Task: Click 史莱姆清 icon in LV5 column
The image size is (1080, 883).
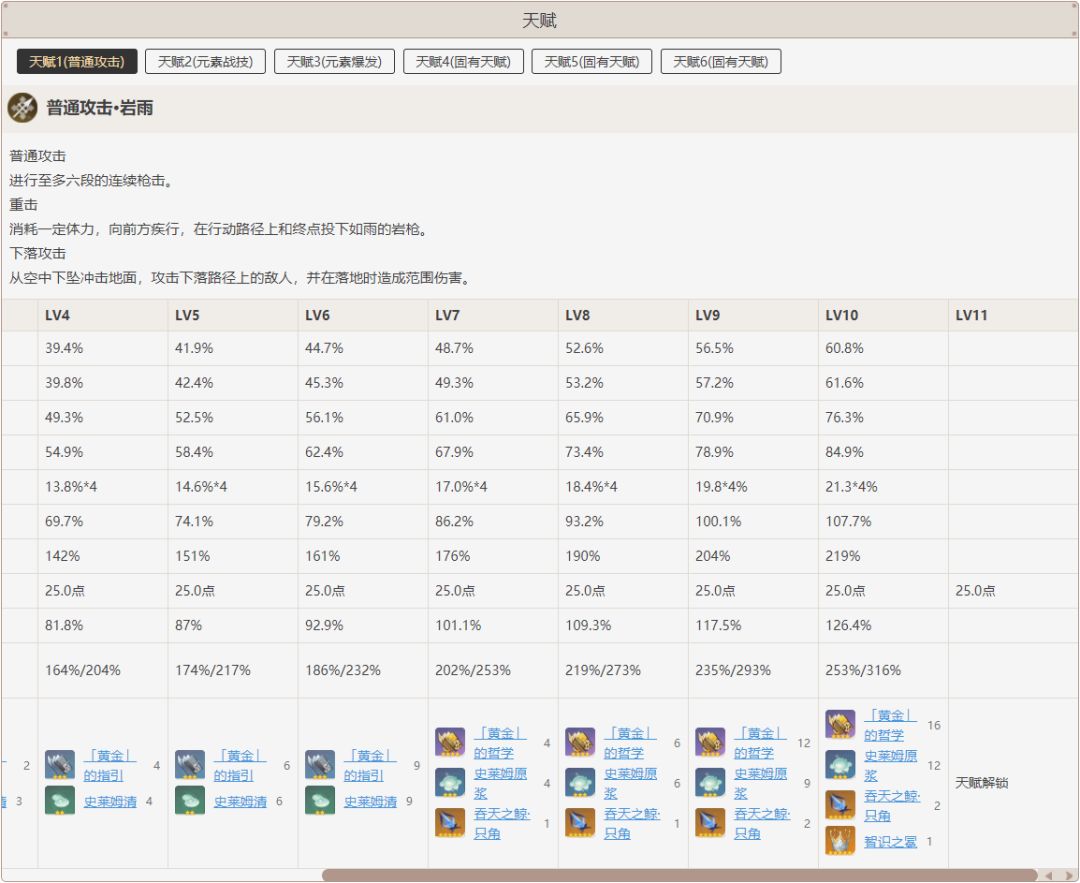Action: point(190,801)
